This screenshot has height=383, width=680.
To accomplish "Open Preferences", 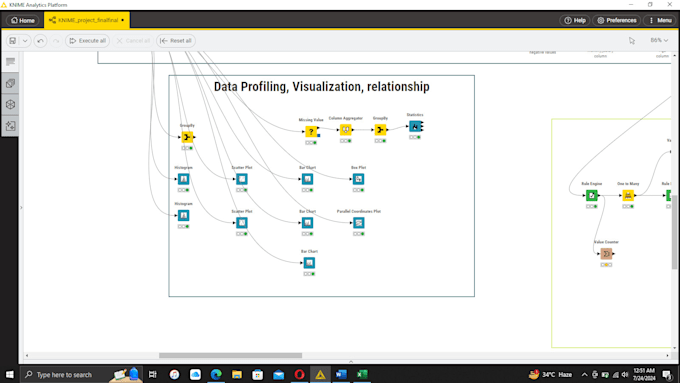I will pos(617,20).
